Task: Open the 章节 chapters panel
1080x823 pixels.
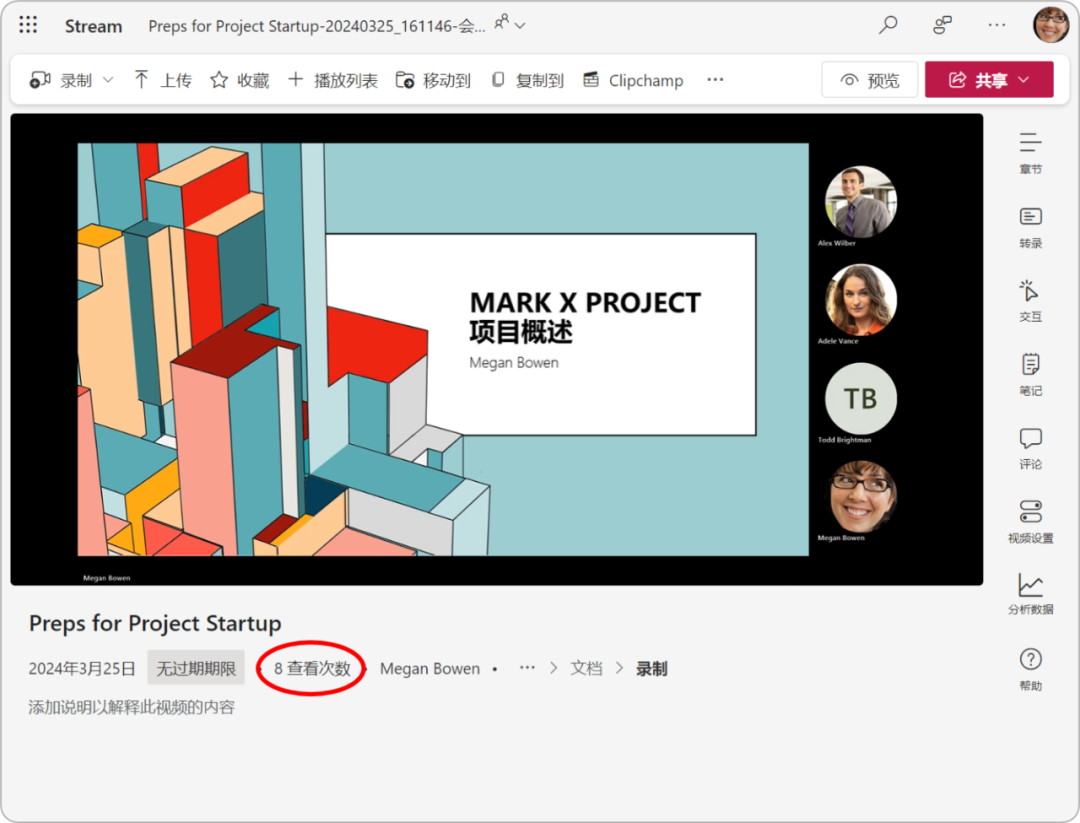Action: click(1030, 153)
